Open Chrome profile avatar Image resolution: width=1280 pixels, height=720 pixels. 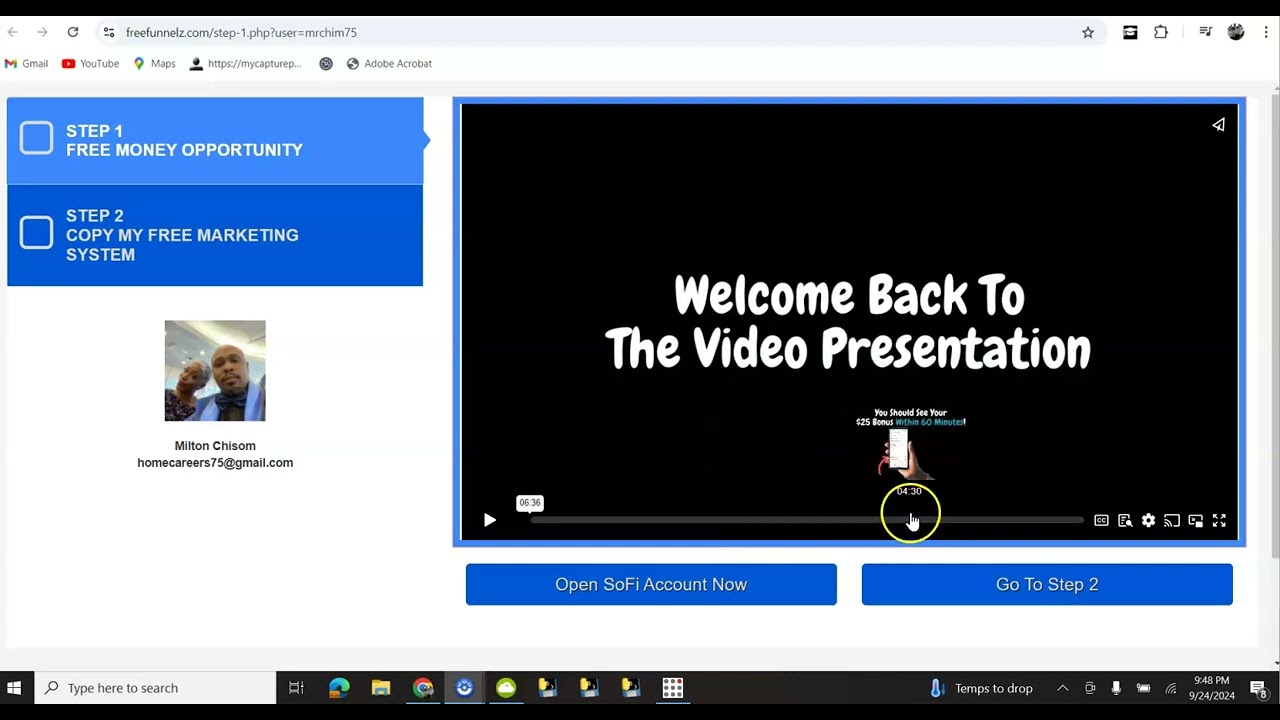pos(1236,32)
